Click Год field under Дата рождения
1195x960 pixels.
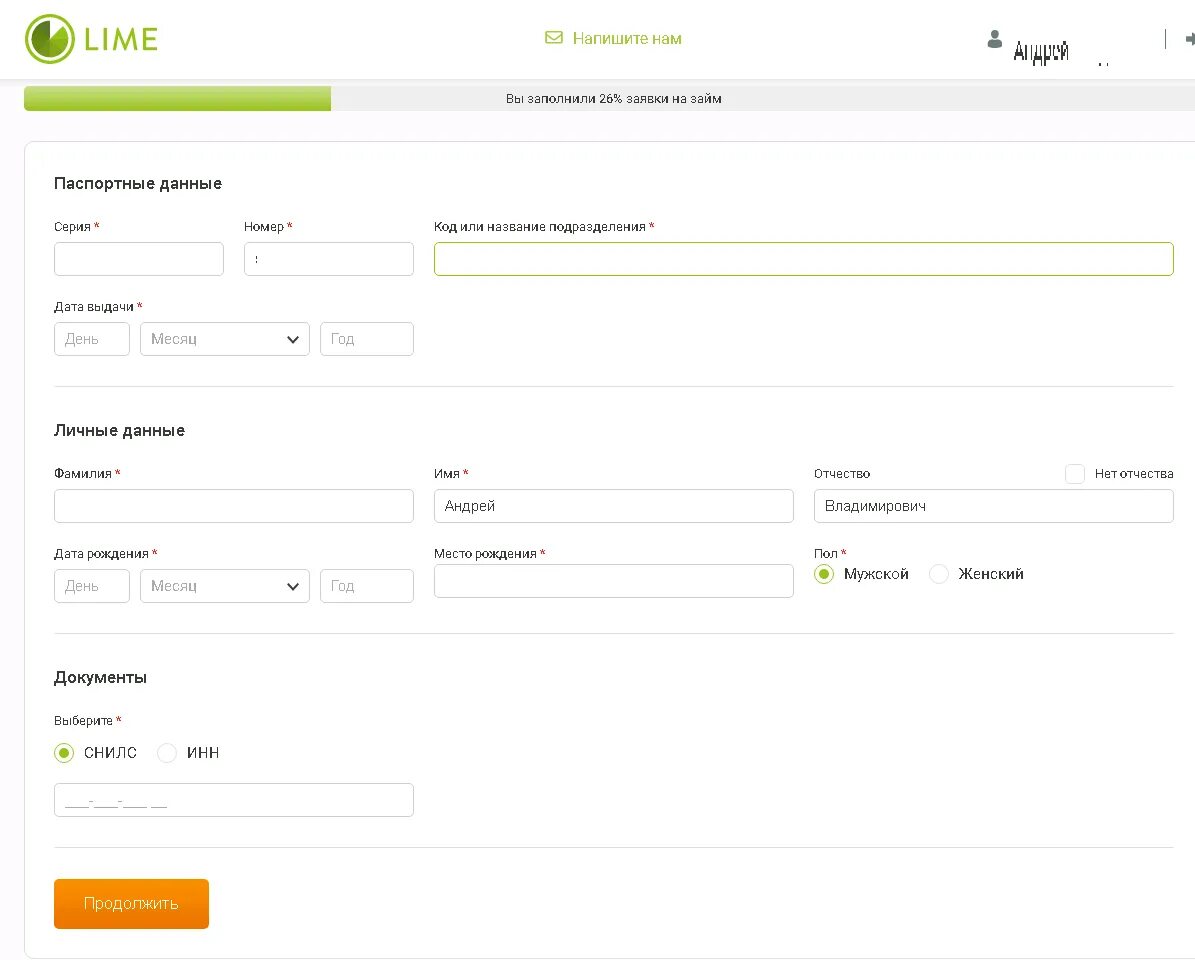click(x=367, y=586)
